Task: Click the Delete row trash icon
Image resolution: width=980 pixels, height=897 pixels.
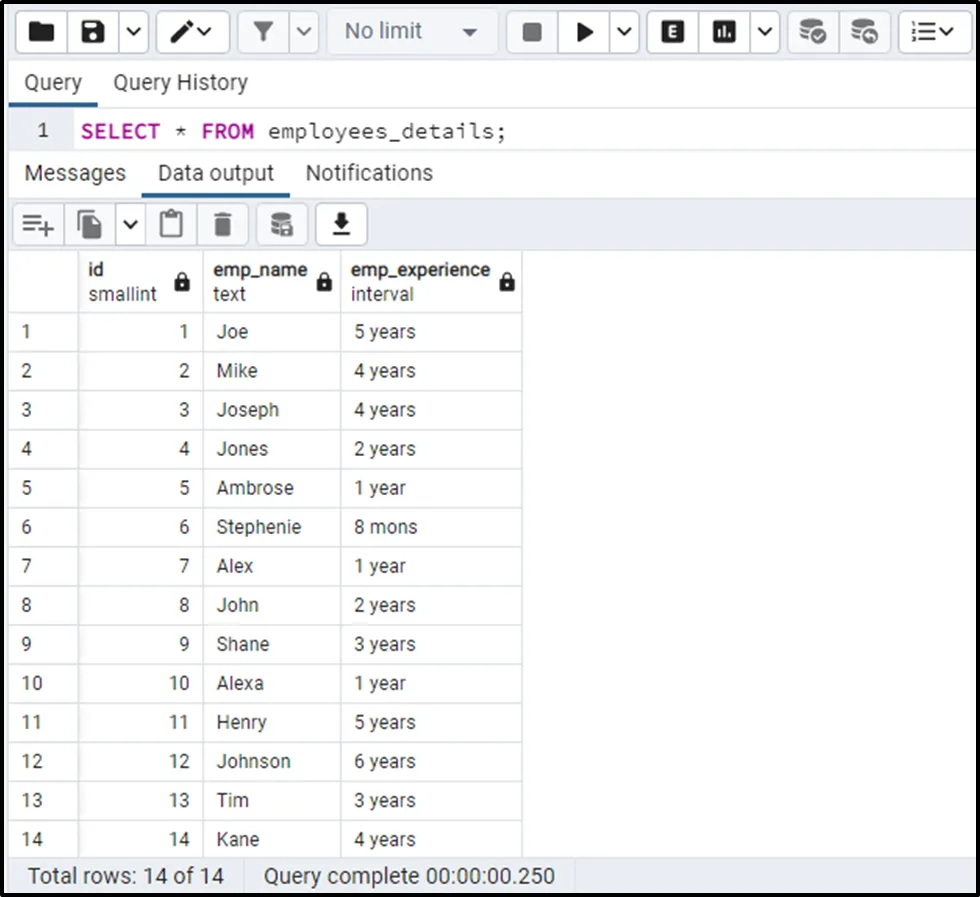Action: tap(223, 225)
